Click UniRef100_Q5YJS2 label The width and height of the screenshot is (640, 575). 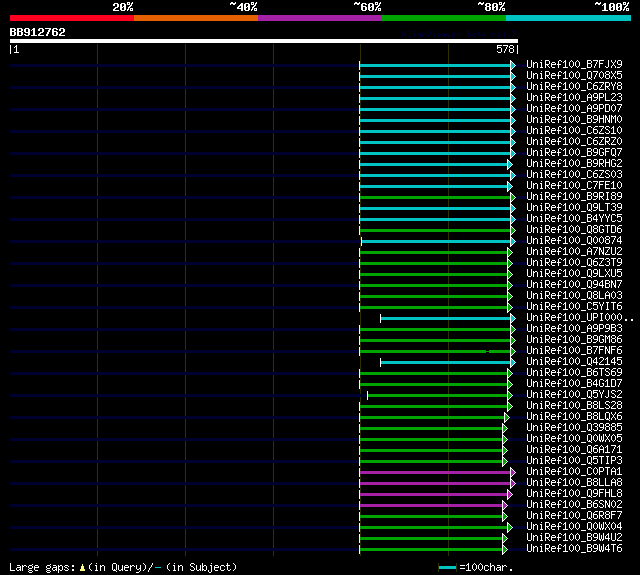pyautogui.click(x=574, y=395)
